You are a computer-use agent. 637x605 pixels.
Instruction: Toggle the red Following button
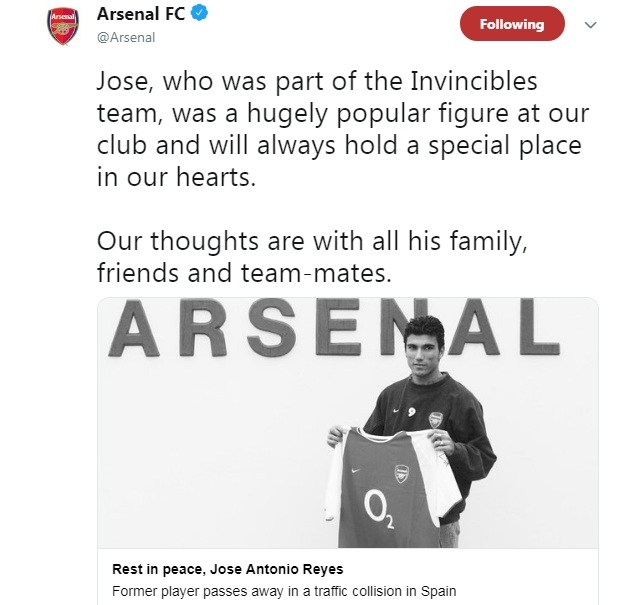point(512,24)
